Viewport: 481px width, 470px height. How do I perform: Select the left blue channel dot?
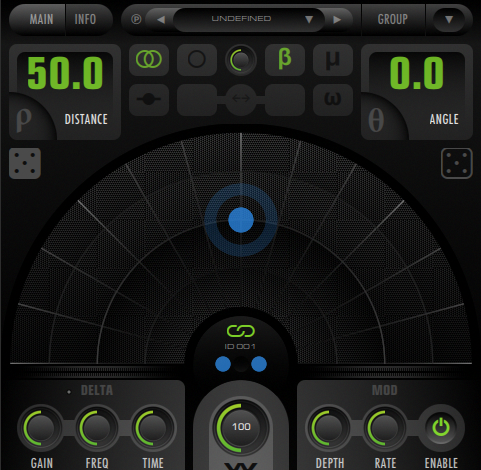[223, 364]
